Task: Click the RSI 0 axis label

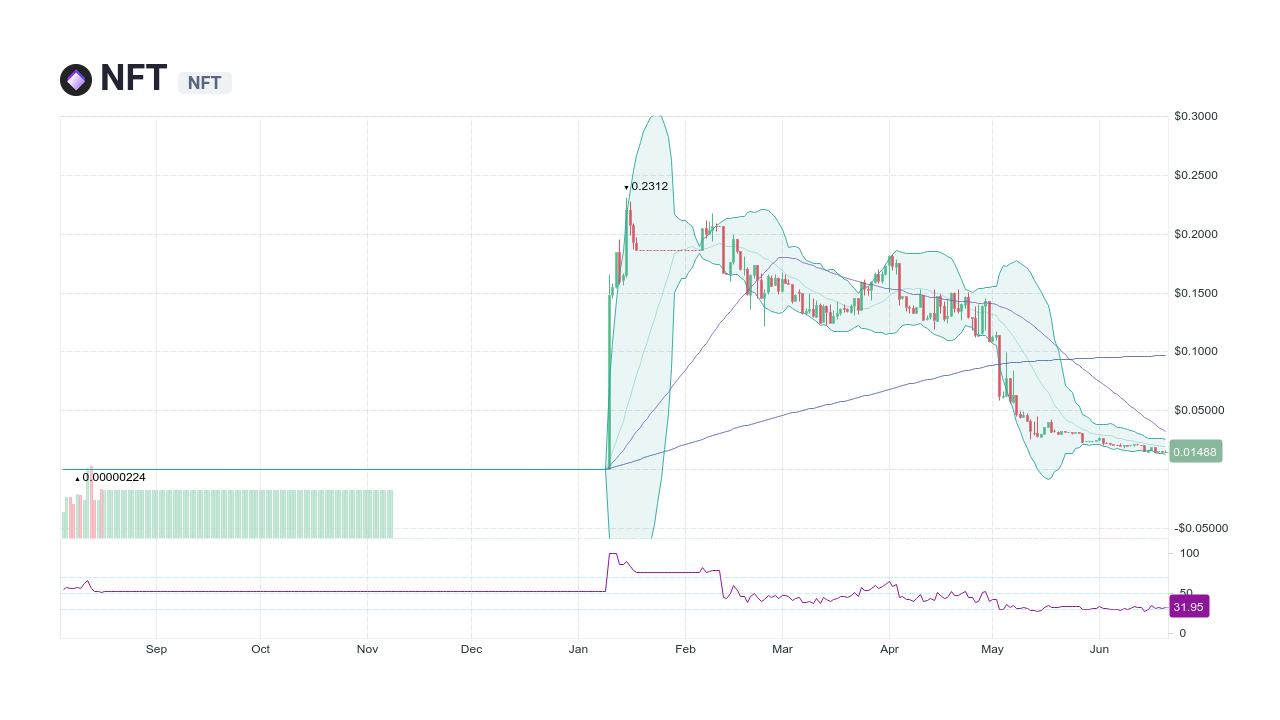Action: 1183,633
